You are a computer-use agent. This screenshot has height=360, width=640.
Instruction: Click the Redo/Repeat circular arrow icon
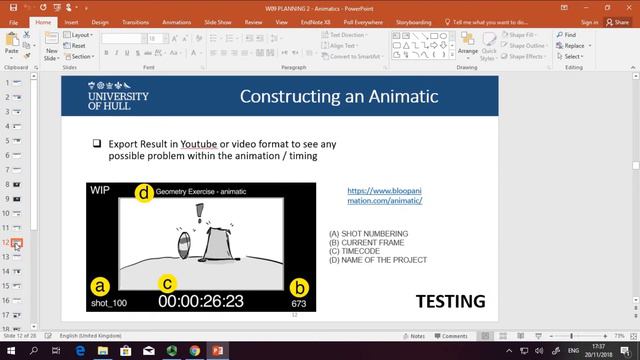pos(43,8)
